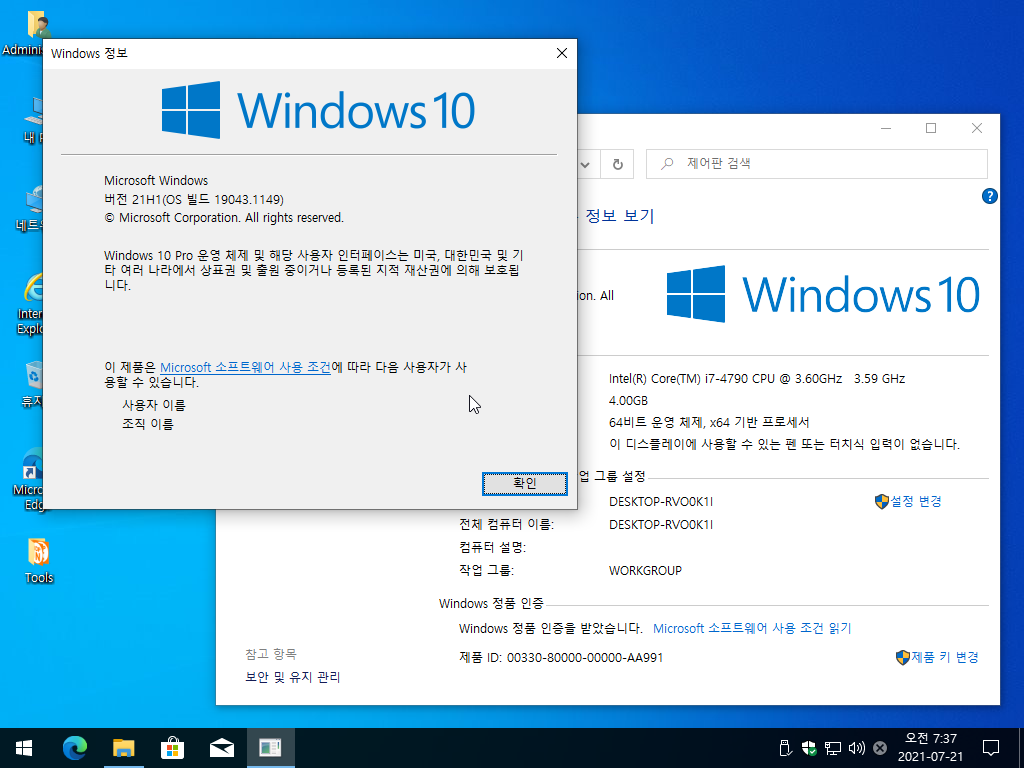Open help with the blue question mark icon
1024x768 pixels.
tap(989, 196)
